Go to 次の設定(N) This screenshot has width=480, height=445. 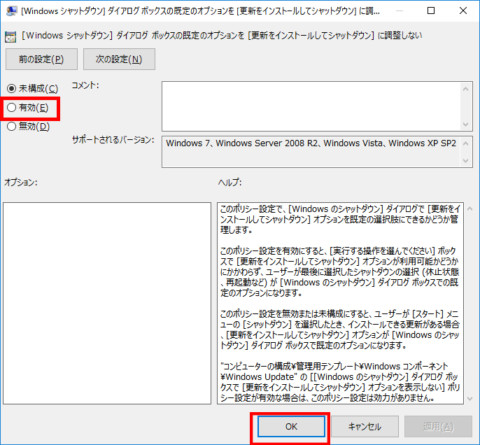[119, 59]
